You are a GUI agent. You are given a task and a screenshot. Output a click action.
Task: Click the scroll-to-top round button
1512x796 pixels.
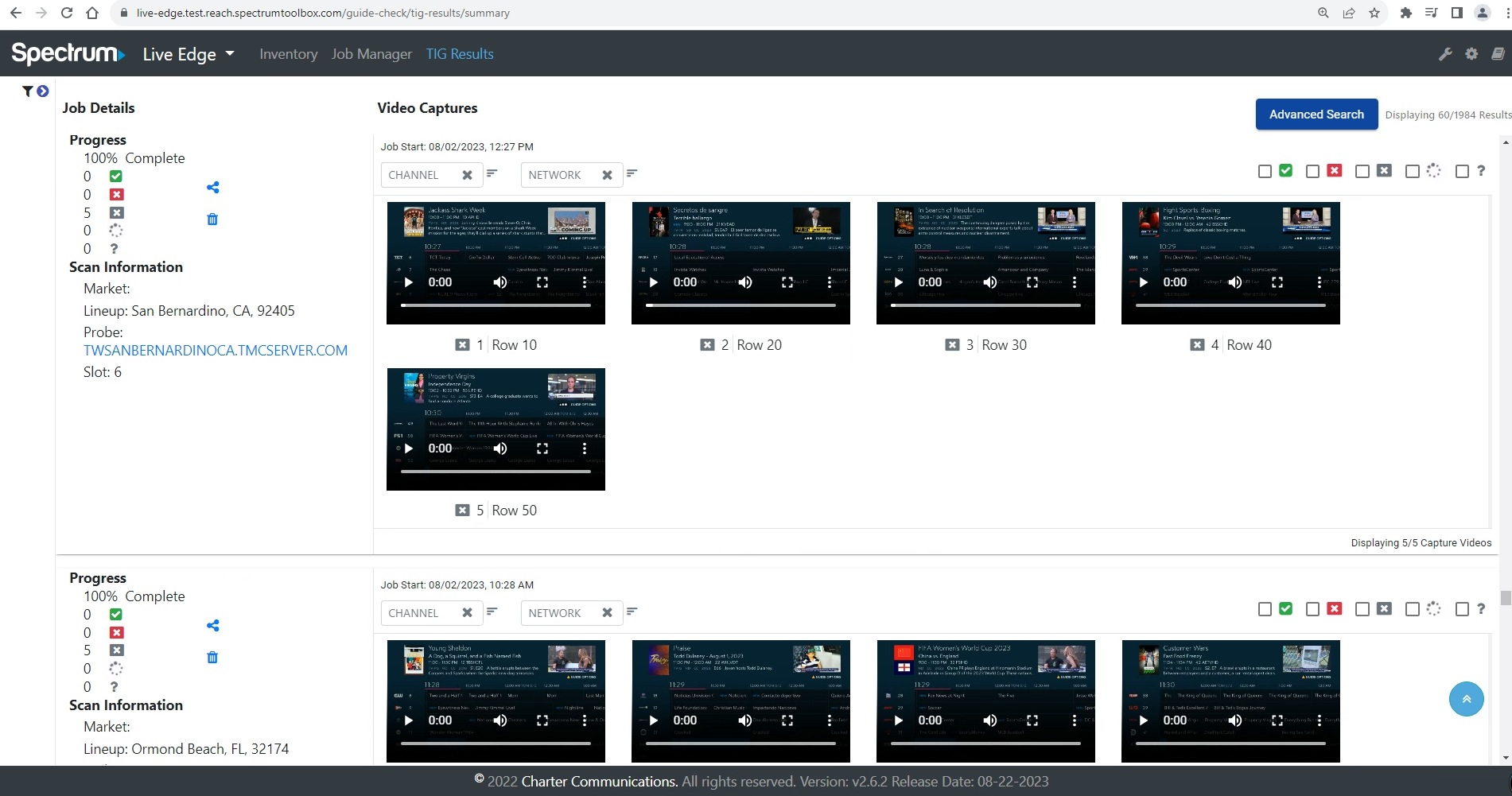coord(1466,700)
